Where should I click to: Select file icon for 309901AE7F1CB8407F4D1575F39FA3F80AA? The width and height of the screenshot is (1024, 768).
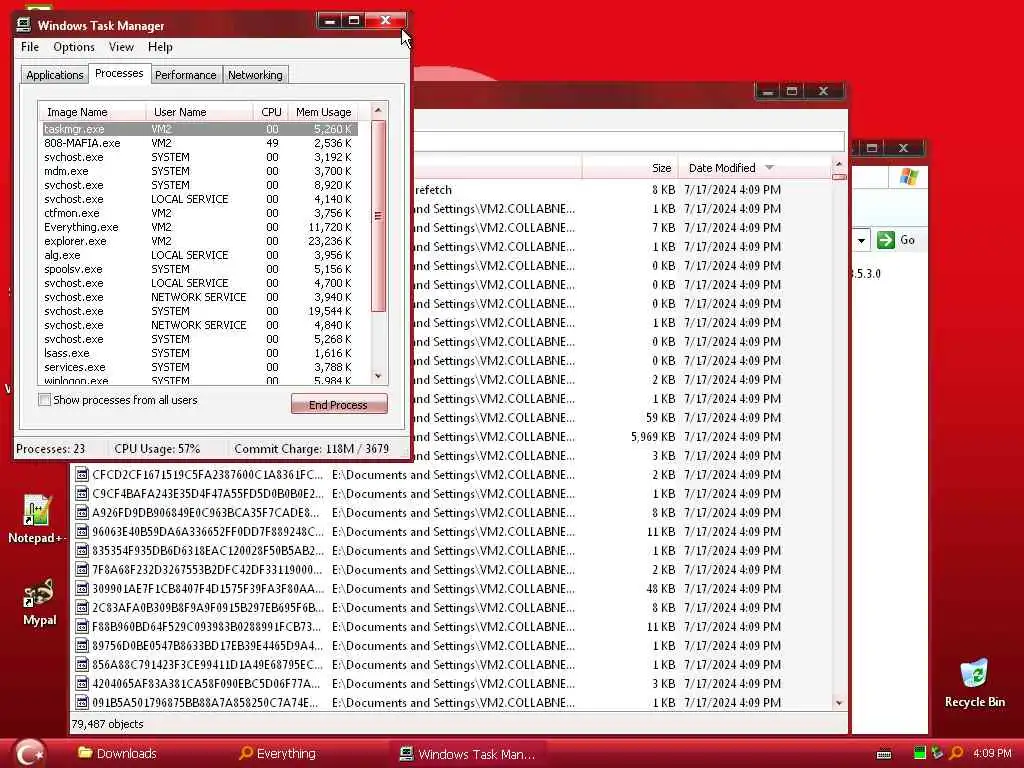click(82, 588)
